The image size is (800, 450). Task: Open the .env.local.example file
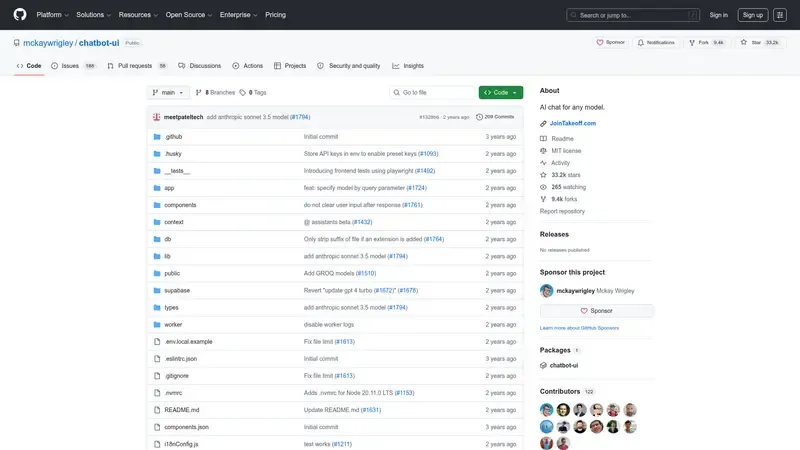188,342
